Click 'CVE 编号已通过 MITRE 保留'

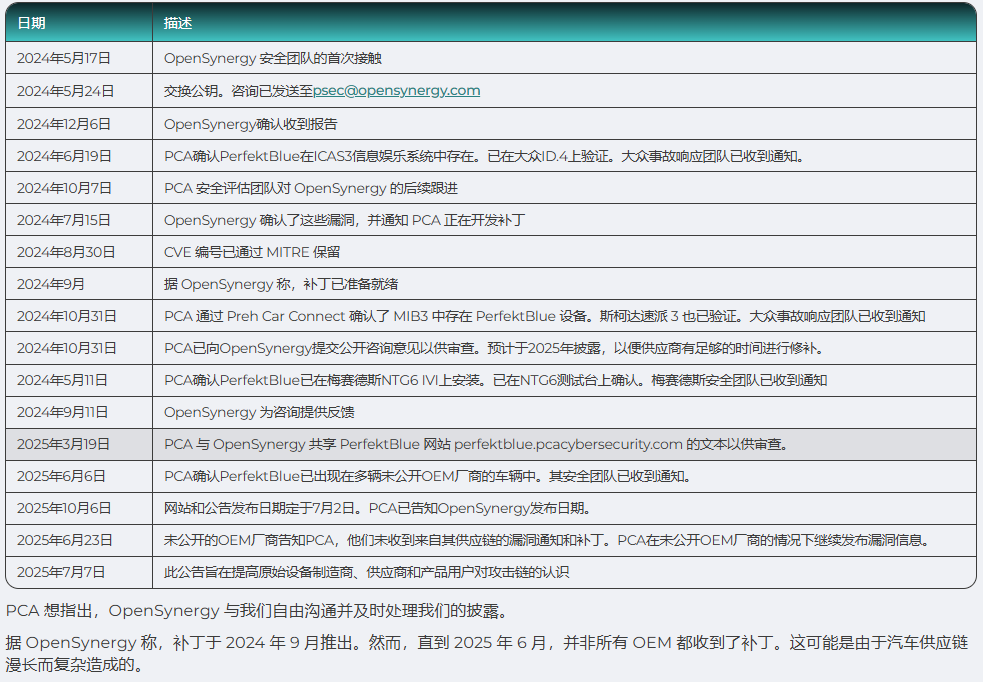pyautogui.click(x=252, y=252)
